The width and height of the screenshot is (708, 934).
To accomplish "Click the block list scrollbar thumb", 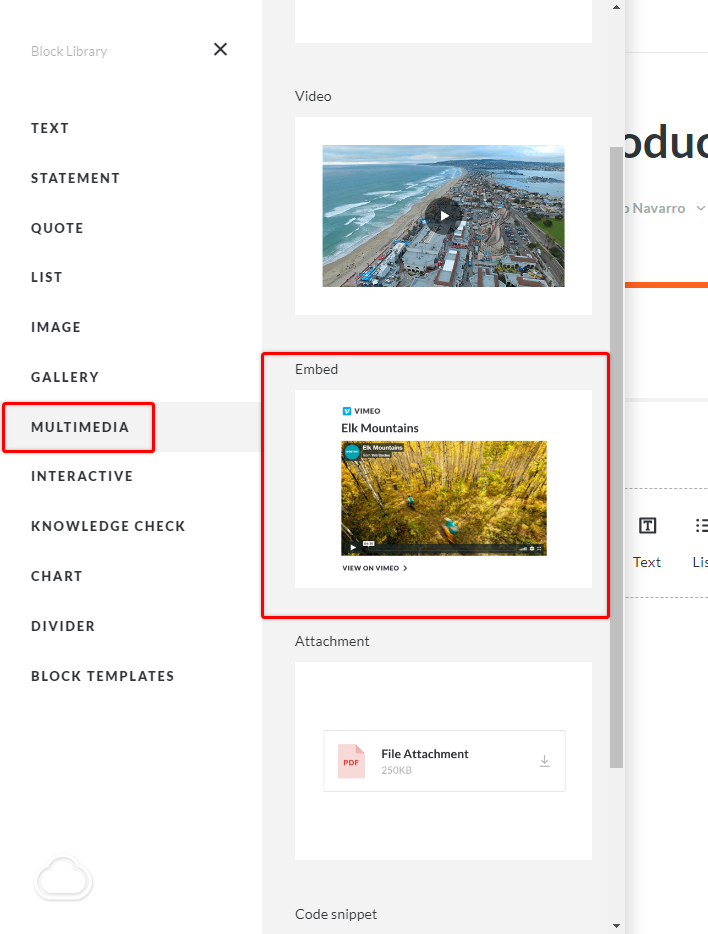I will click(616, 457).
